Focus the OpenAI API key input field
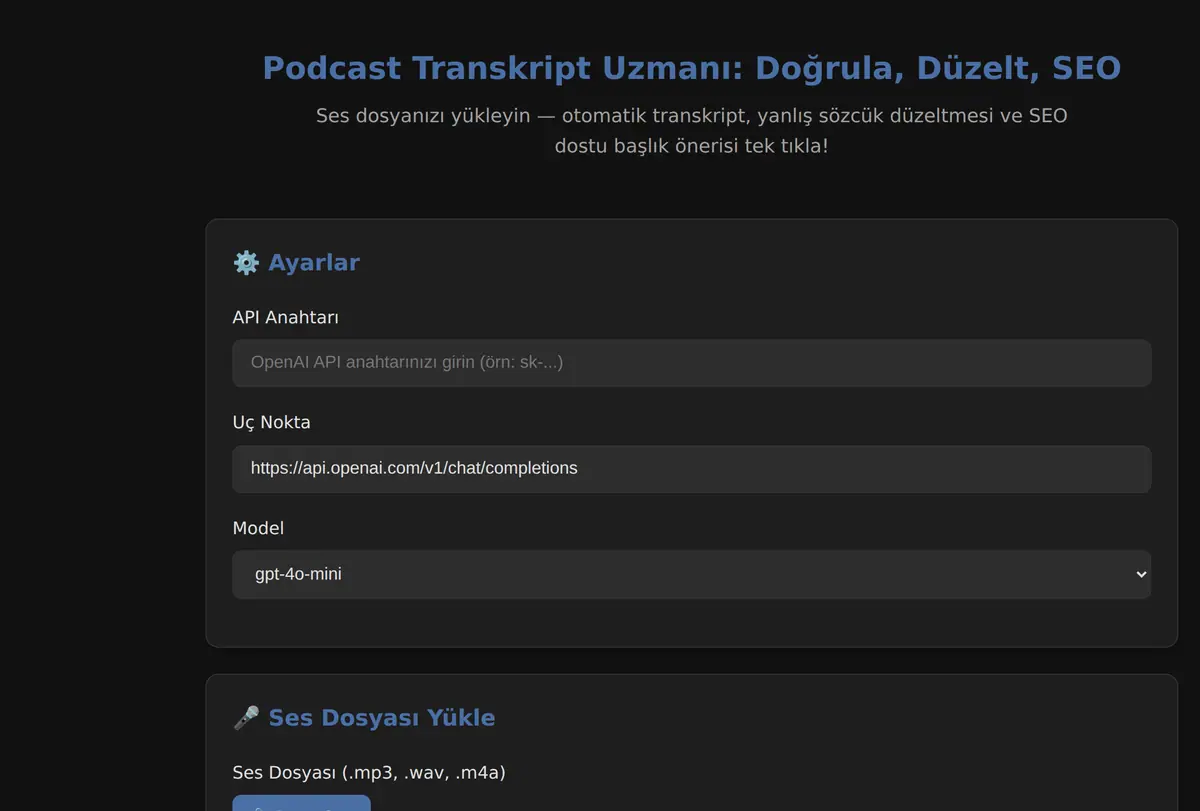 click(692, 363)
